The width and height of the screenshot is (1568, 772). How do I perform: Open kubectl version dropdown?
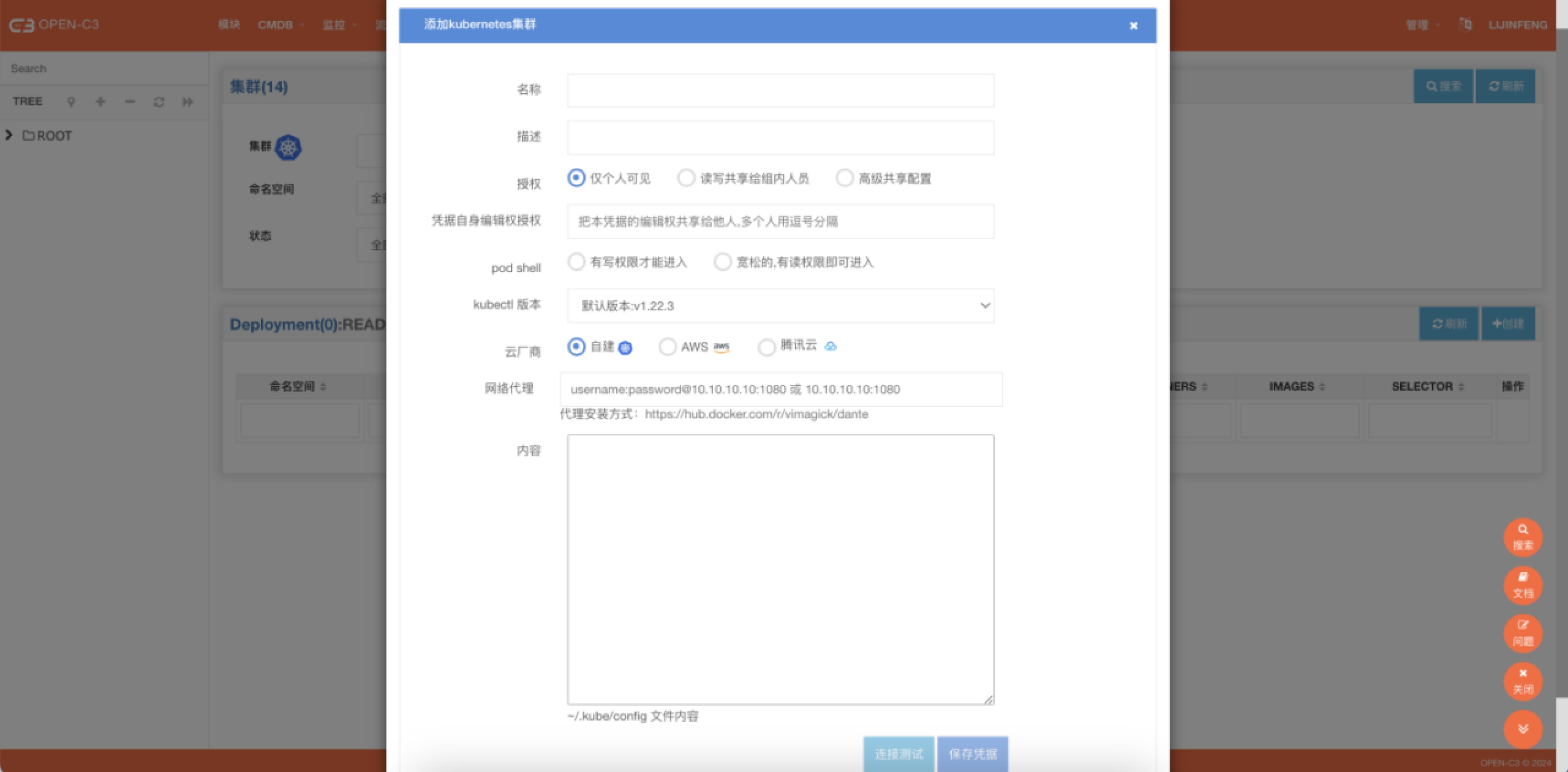(x=780, y=306)
